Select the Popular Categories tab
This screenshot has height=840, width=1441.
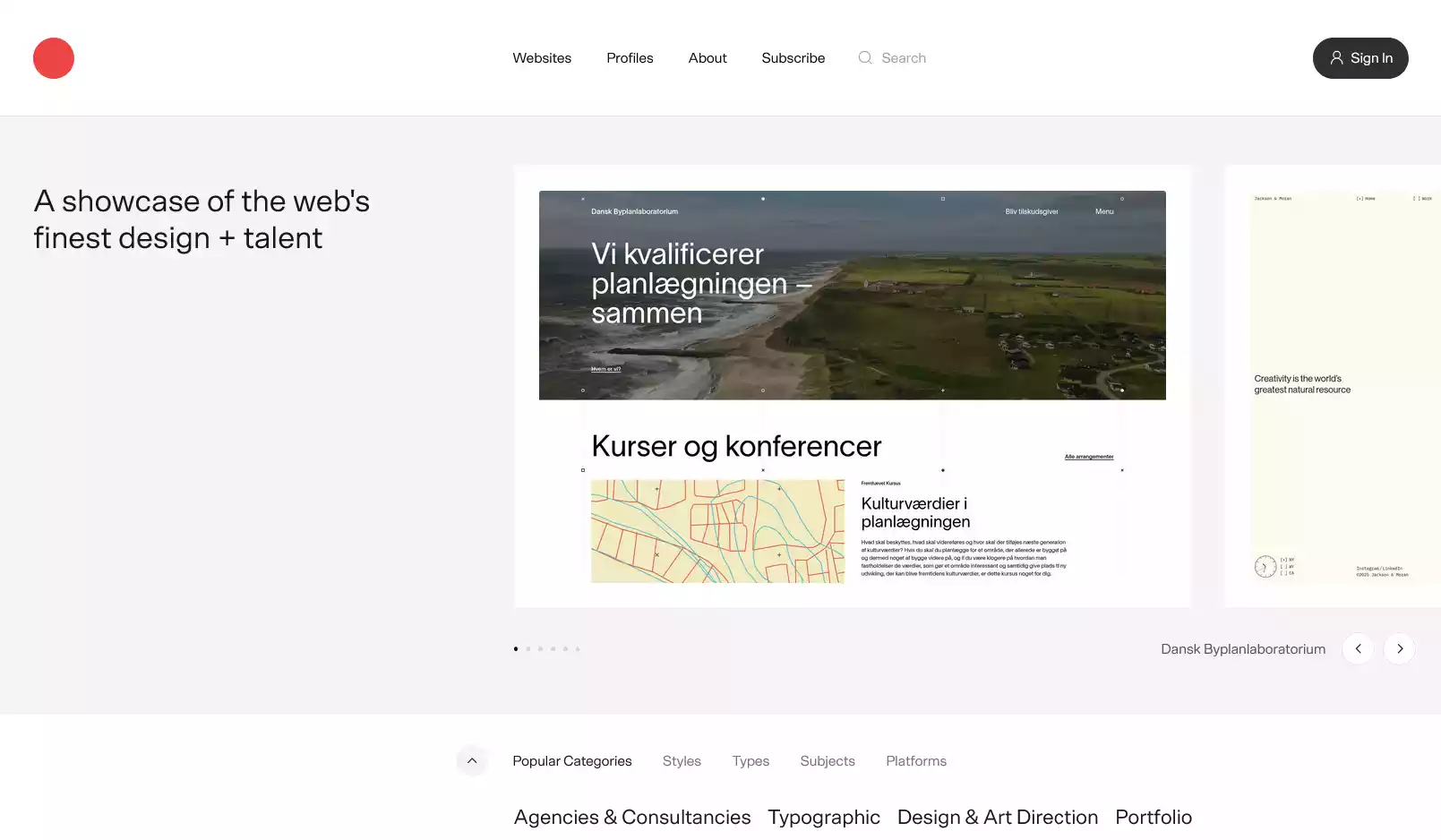pyautogui.click(x=572, y=761)
